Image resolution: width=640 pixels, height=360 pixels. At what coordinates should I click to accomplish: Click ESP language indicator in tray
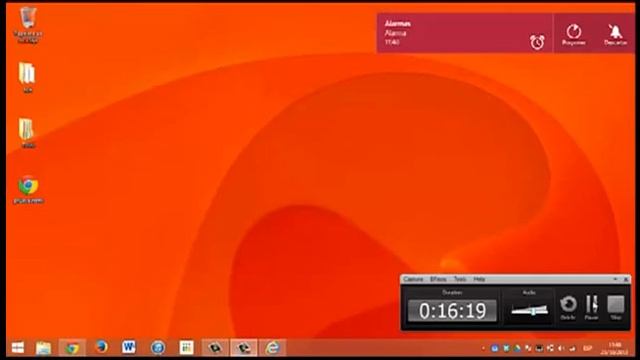pyautogui.click(x=587, y=348)
